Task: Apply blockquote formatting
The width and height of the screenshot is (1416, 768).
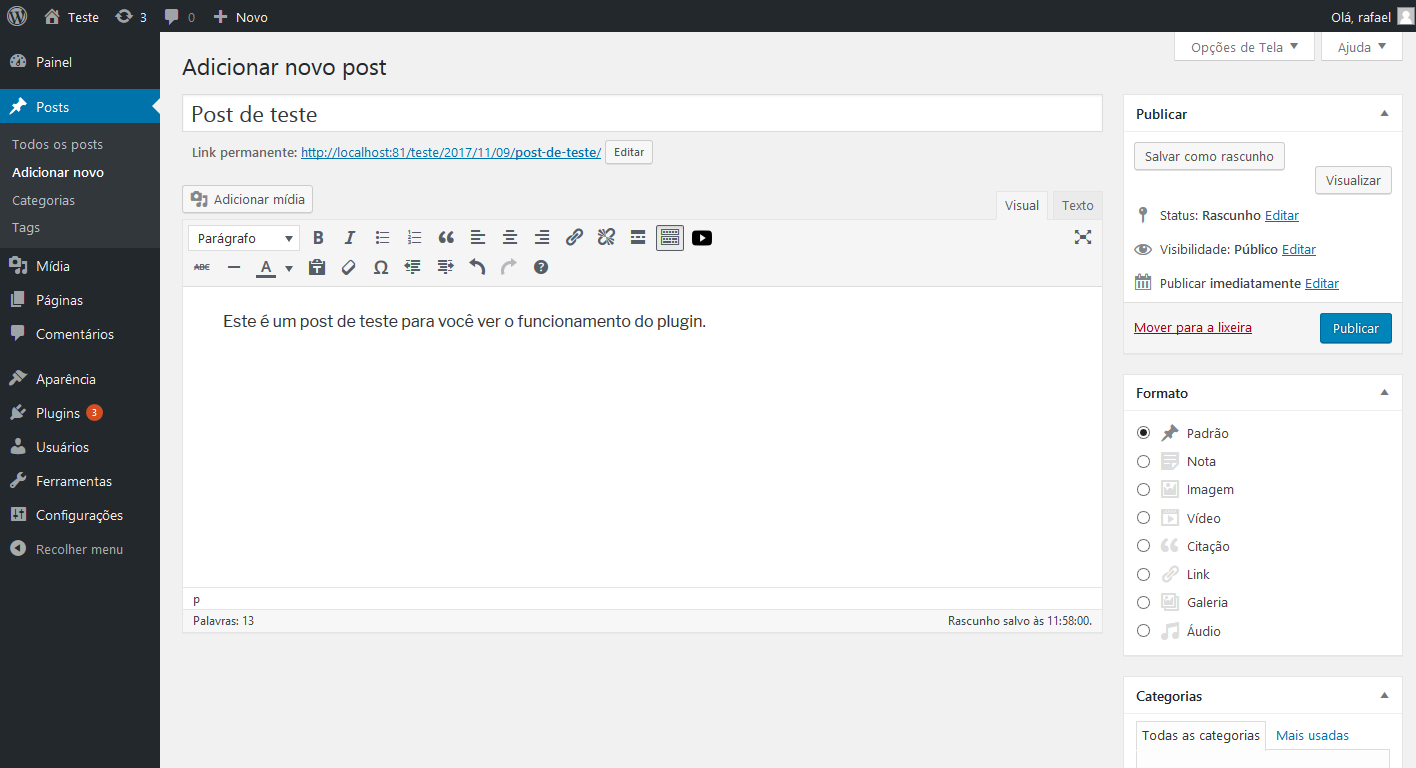Action: pos(446,238)
